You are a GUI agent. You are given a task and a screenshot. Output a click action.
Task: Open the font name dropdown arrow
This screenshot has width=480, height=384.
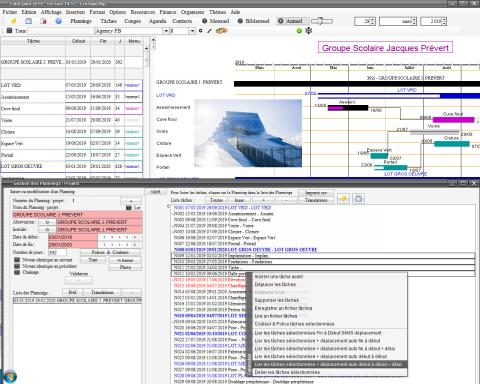166,31
